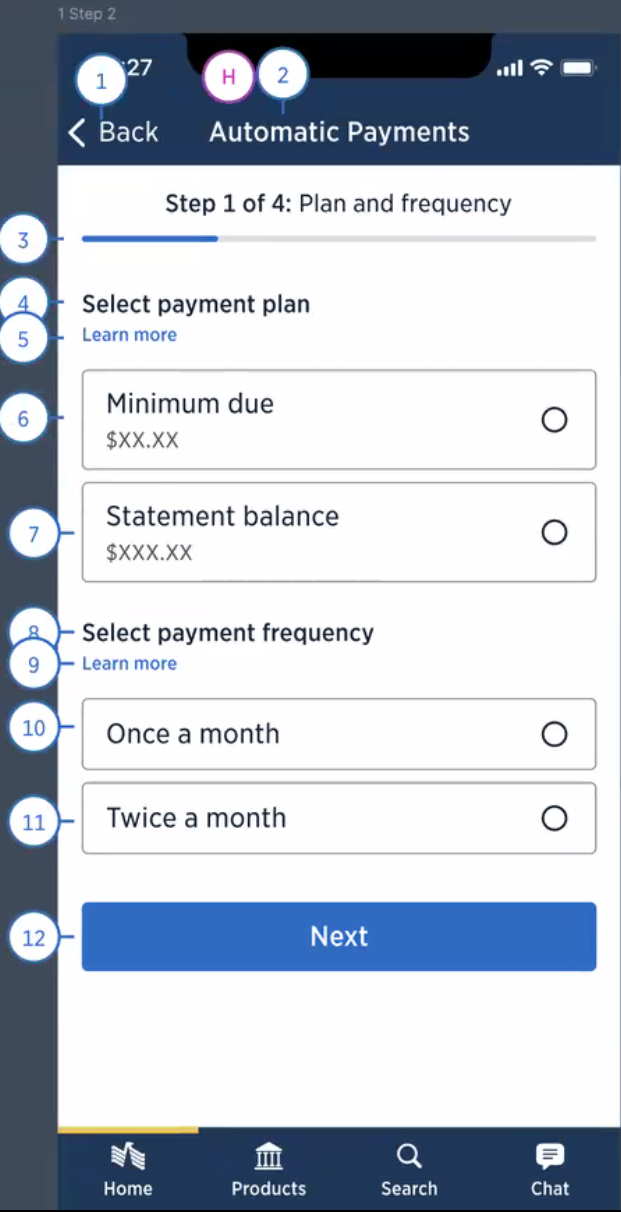The width and height of the screenshot is (621, 1212).
Task: Open the Home tab icon
Action: click(x=128, y=1158)
